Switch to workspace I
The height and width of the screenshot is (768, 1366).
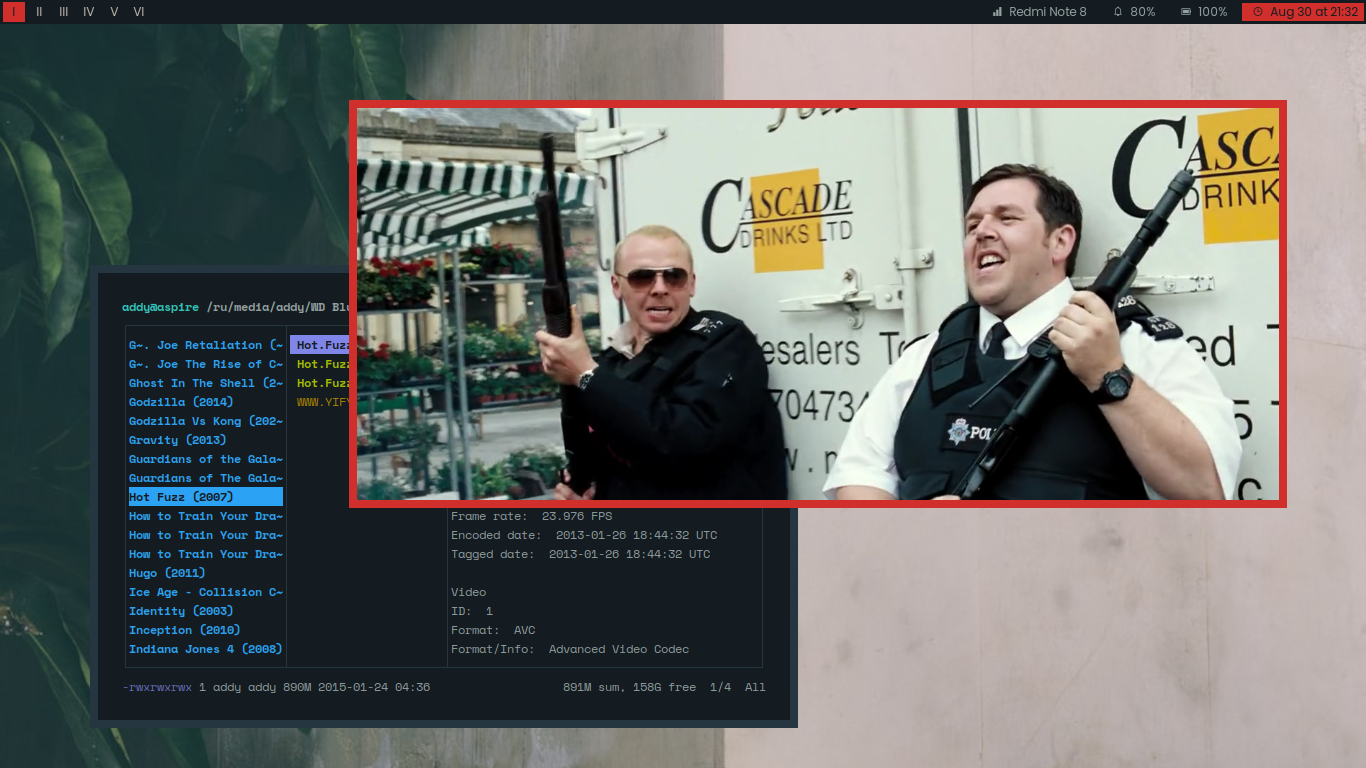pos(14,12)
